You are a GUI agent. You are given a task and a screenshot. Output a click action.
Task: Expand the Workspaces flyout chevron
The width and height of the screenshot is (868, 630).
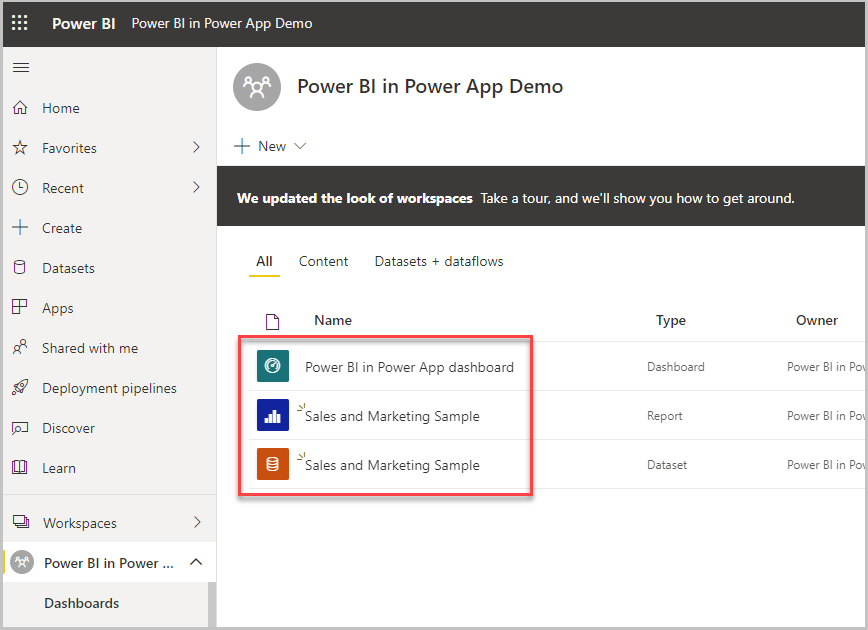[x=196, y=523]
